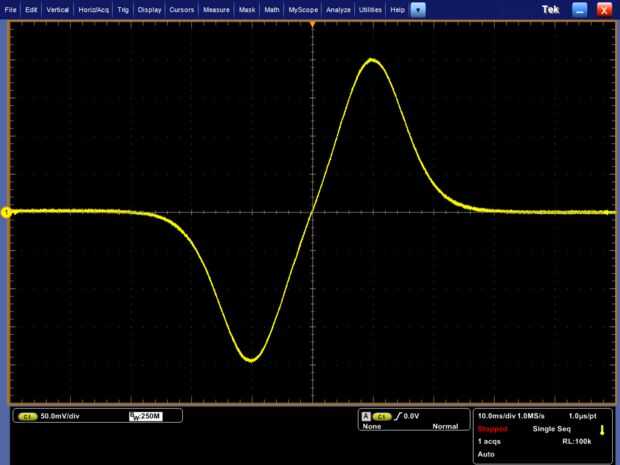Expand the menu bar dropdown arrow button
The height and width of the screenshot is (465, 620).
[418, 10]
